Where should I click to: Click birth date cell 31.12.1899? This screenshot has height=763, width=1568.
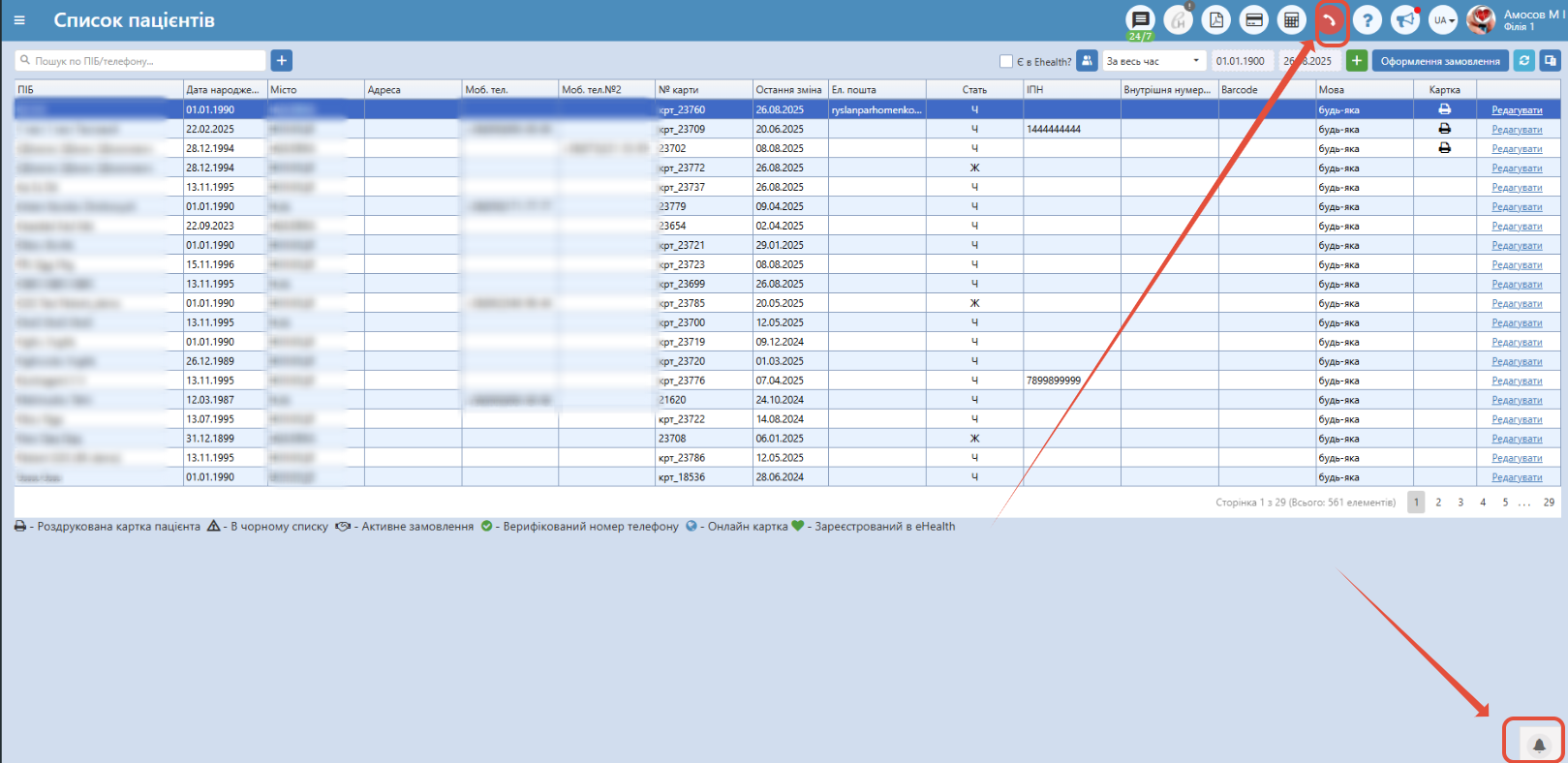point(226,439)
